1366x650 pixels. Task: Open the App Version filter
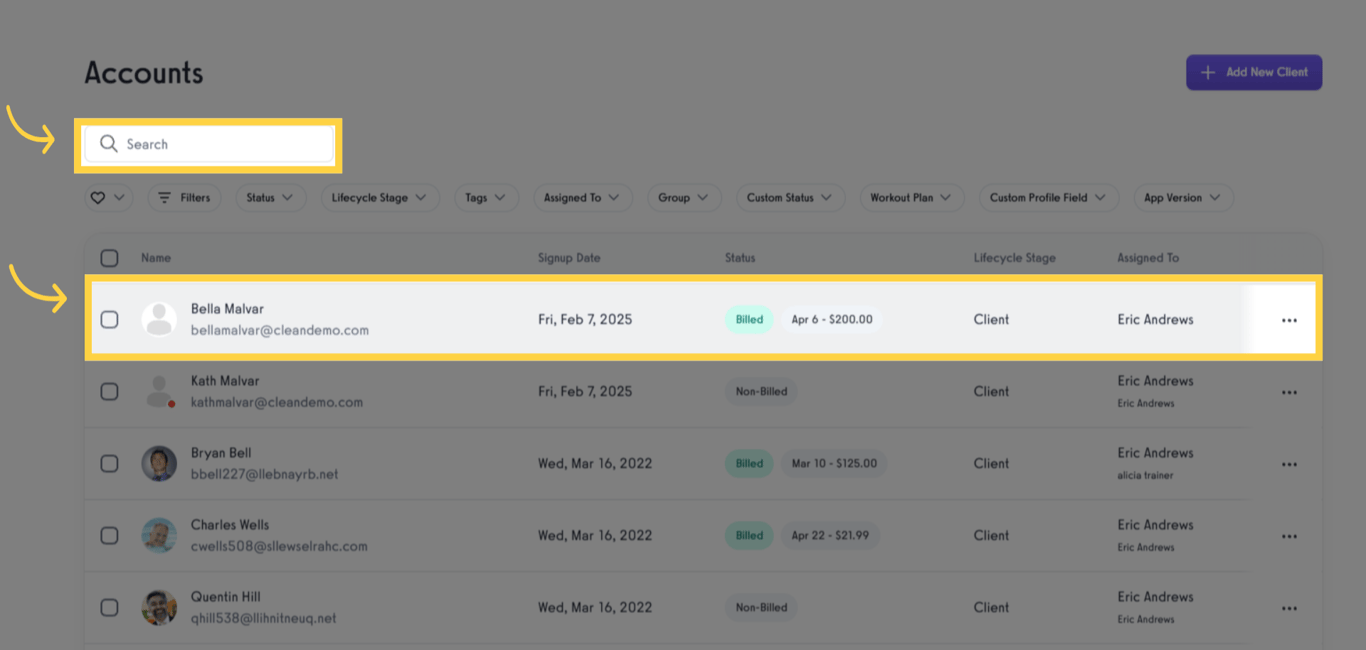(x=1182, y=197)
